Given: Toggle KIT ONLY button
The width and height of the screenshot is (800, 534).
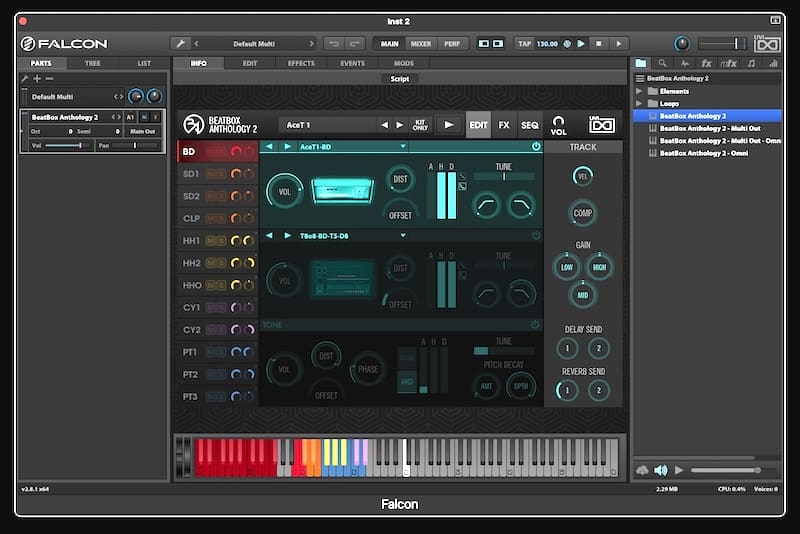Looking at the screenshot, I should (420, 125).
